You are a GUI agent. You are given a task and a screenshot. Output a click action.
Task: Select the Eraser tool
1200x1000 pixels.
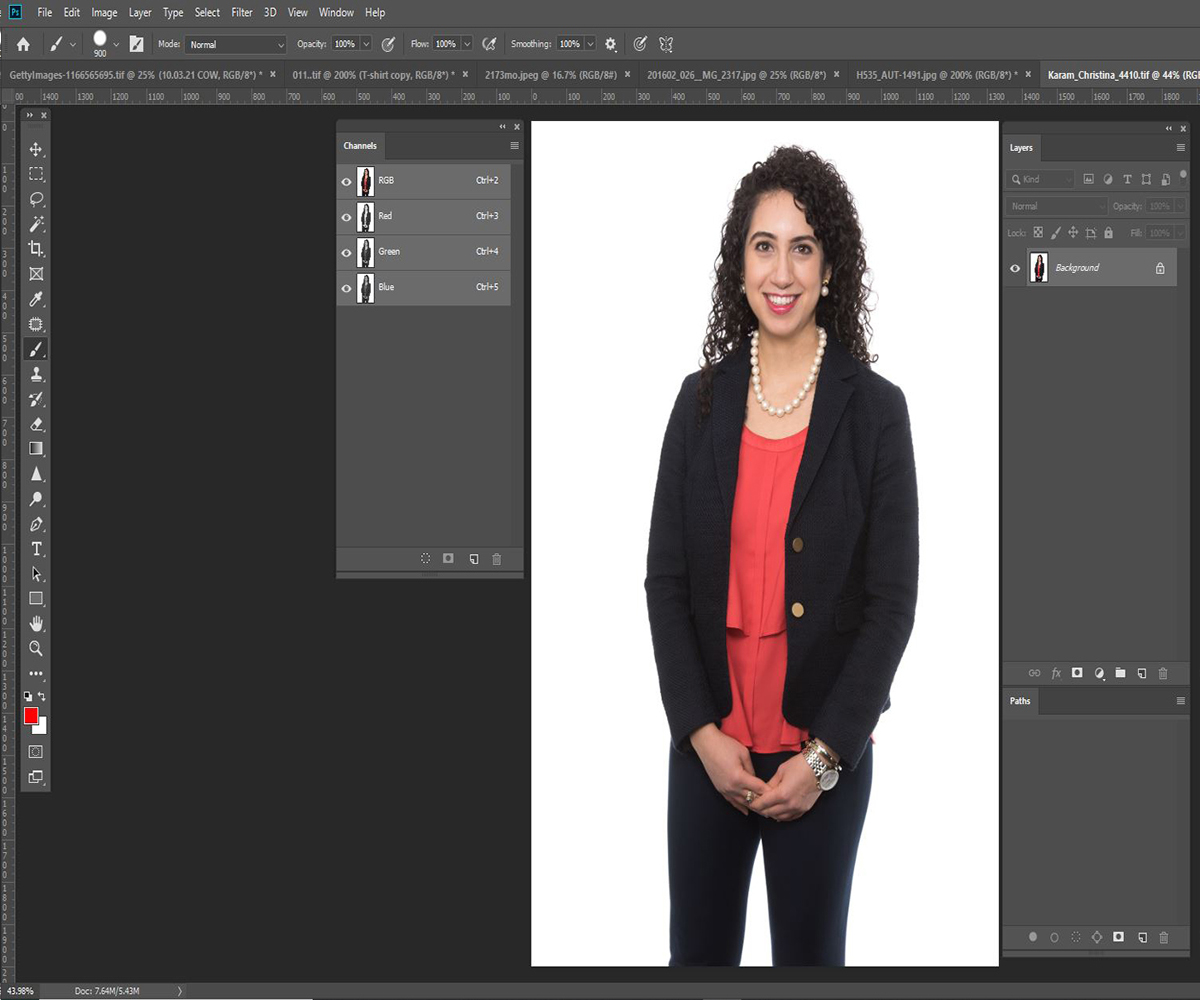click(36, 424)
